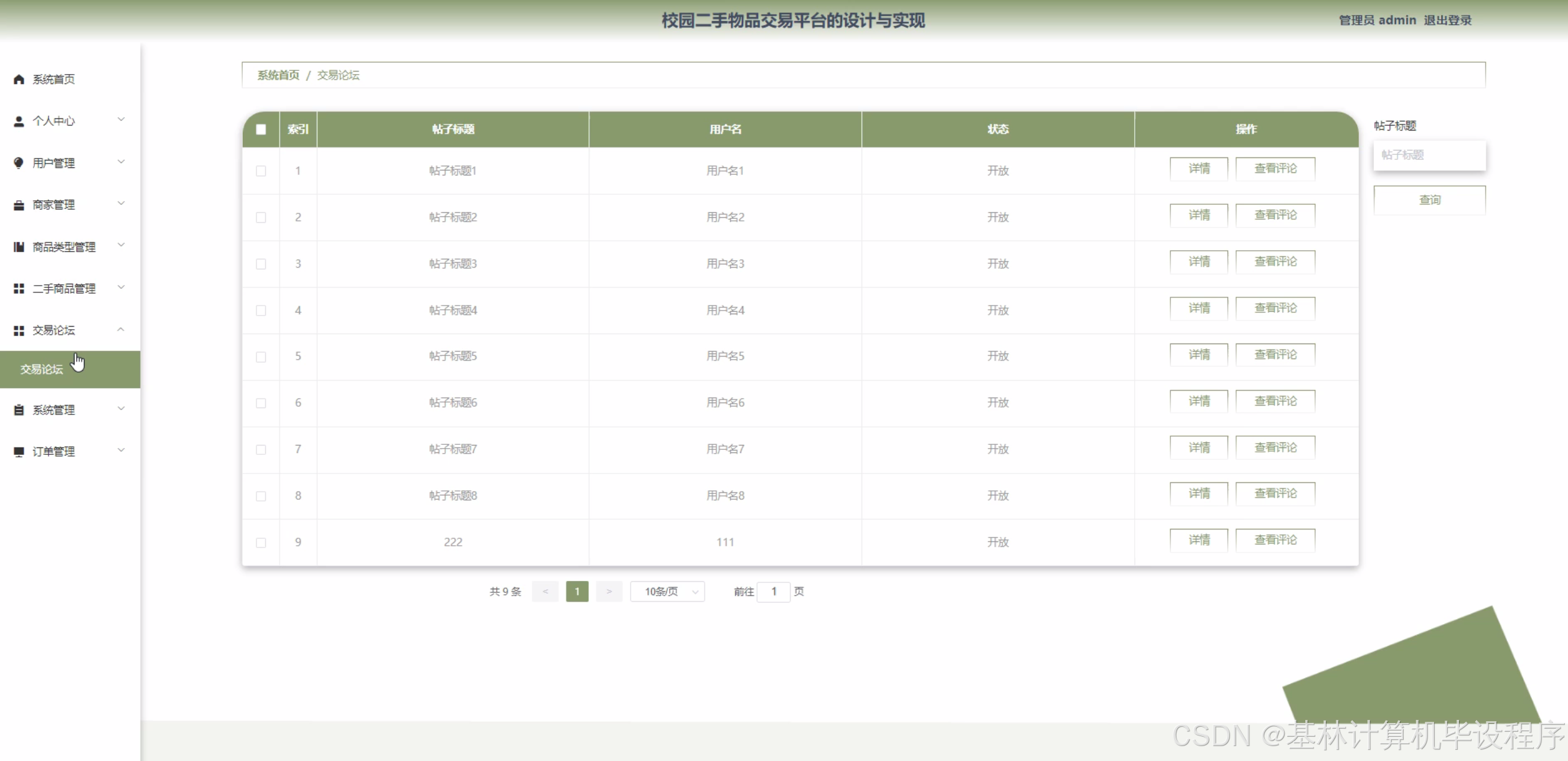Go to 系统首页 via breadcrumb

(x=278, y=75)
